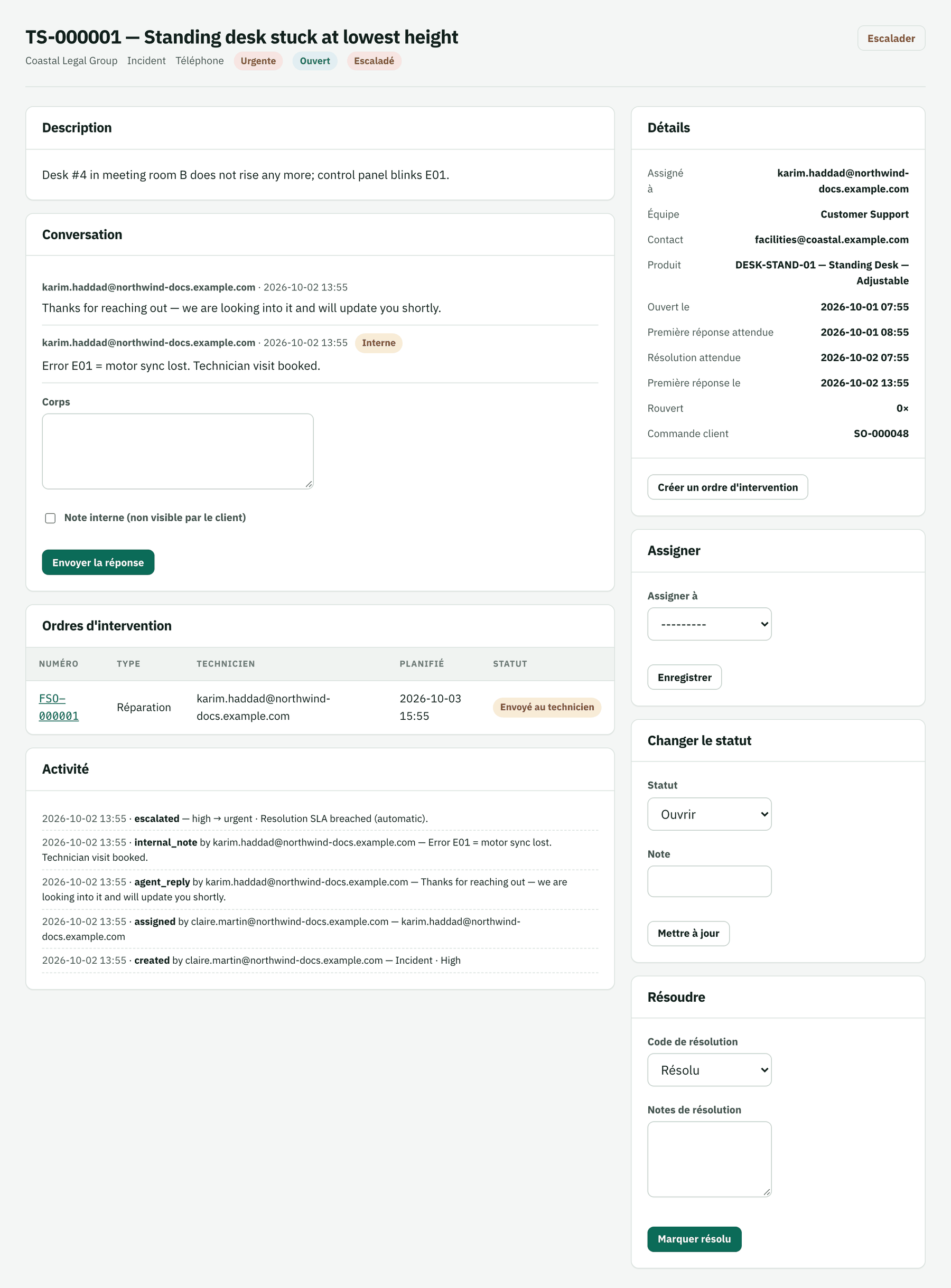The width and height of the screenshot is (951, 1288).
Task: Click the Mettre à jour button
Action: [x=688, y=933]
